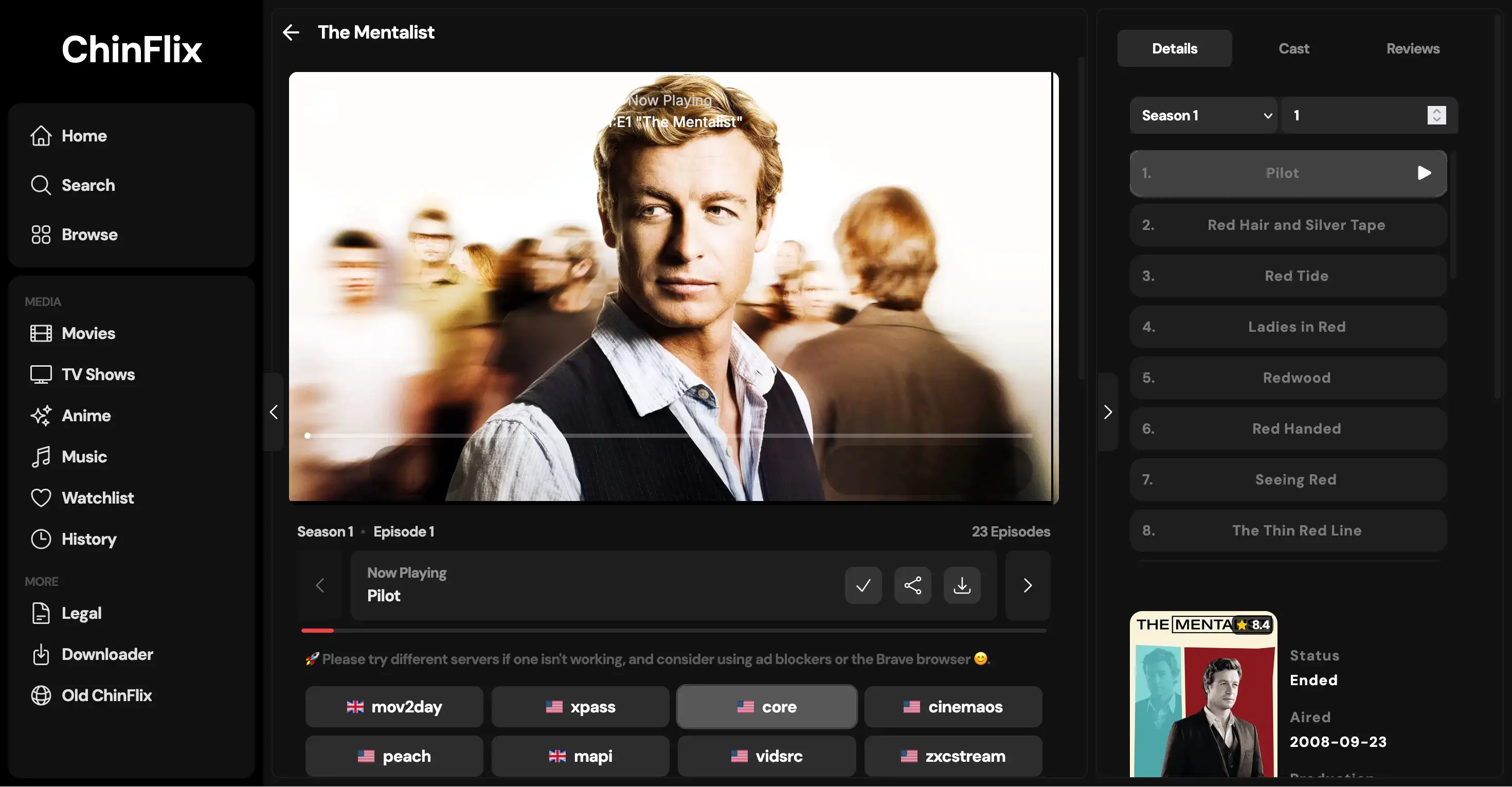Image resolution: width=1512 pixels, height=787 pixels.
Task: Select the cinemaos server
Action: 952,707
